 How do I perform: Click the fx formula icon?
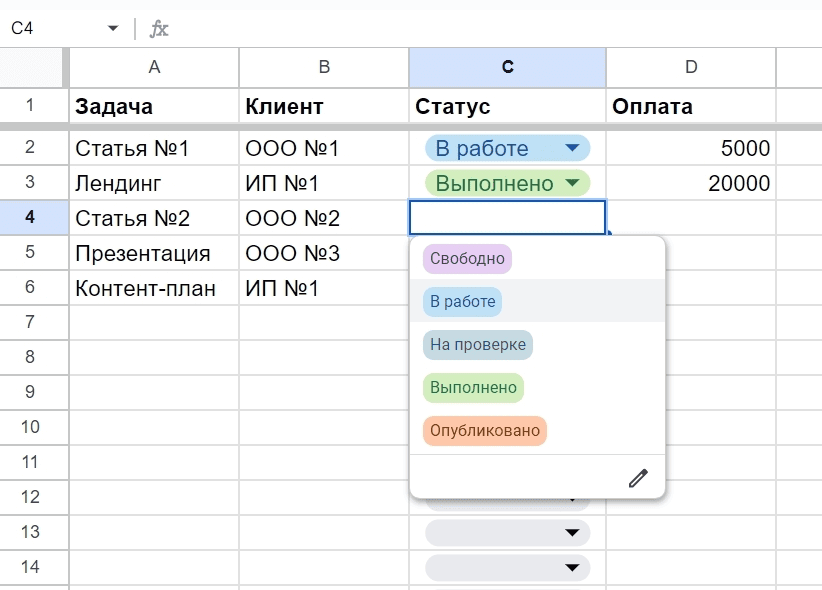(x=159, y=28)
